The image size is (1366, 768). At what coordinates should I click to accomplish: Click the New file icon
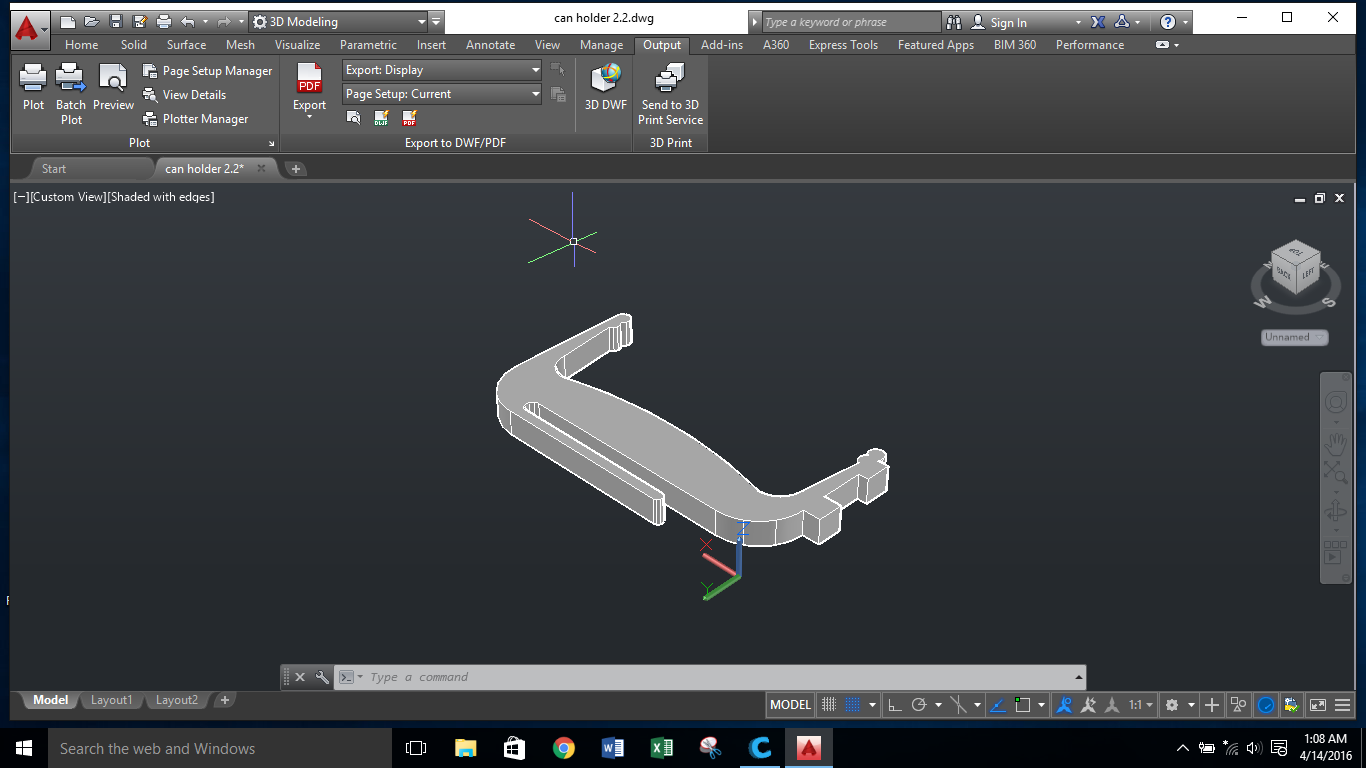point(68,22)
